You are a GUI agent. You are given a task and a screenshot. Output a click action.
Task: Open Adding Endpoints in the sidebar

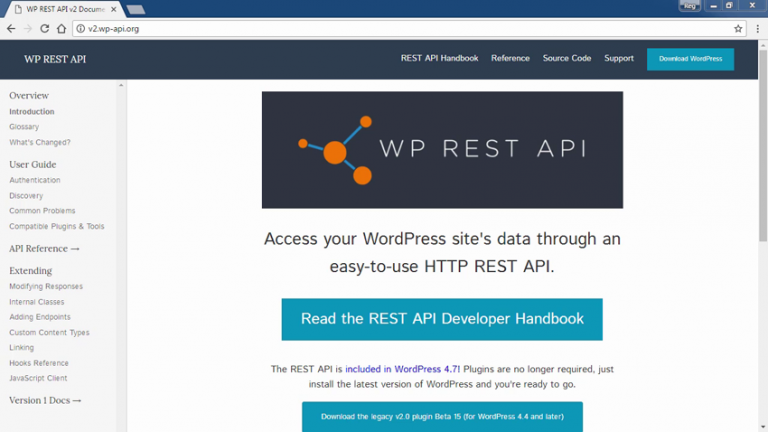(40, 317)
